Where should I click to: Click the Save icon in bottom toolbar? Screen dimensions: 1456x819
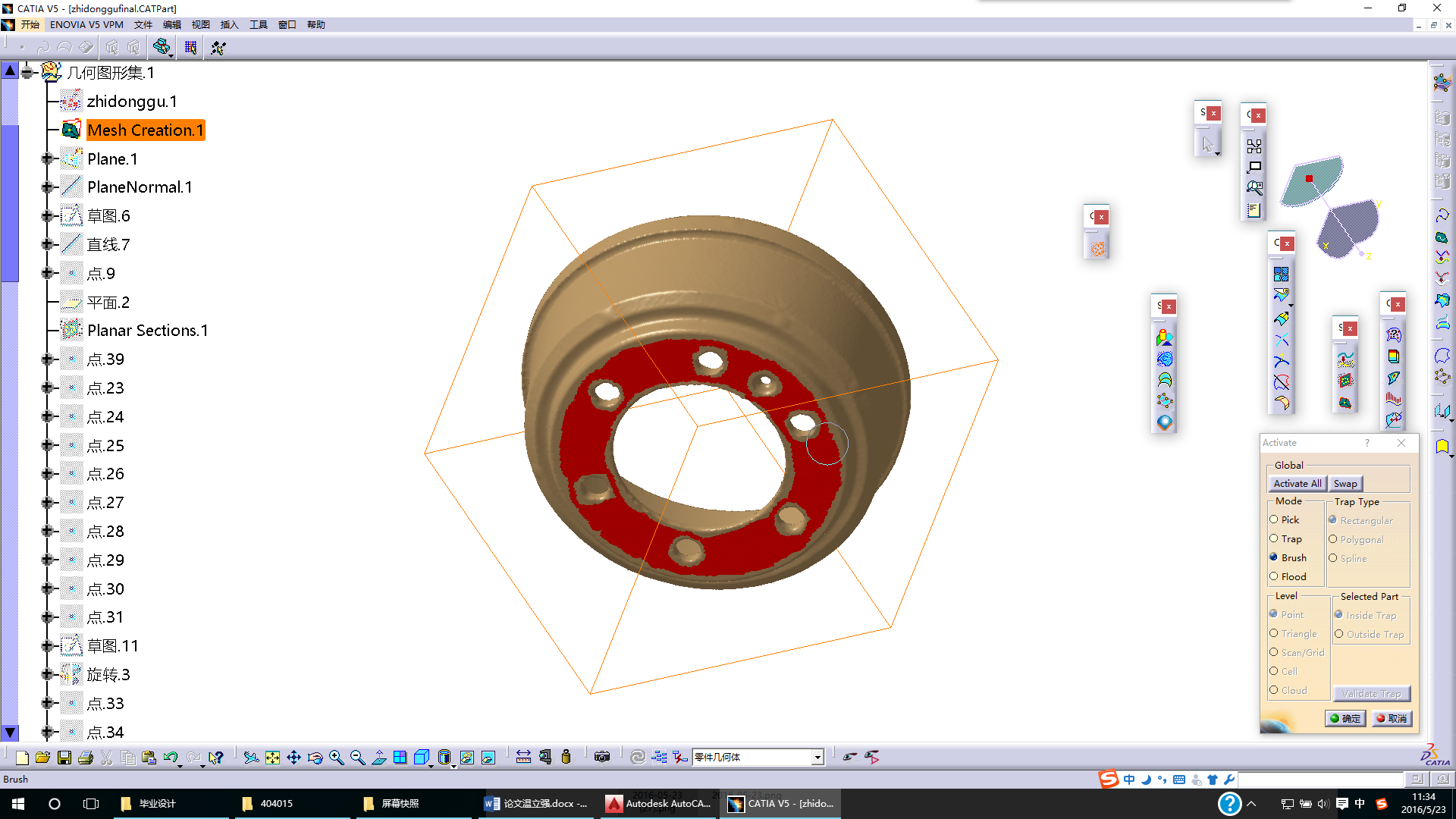tap(64, 758)
